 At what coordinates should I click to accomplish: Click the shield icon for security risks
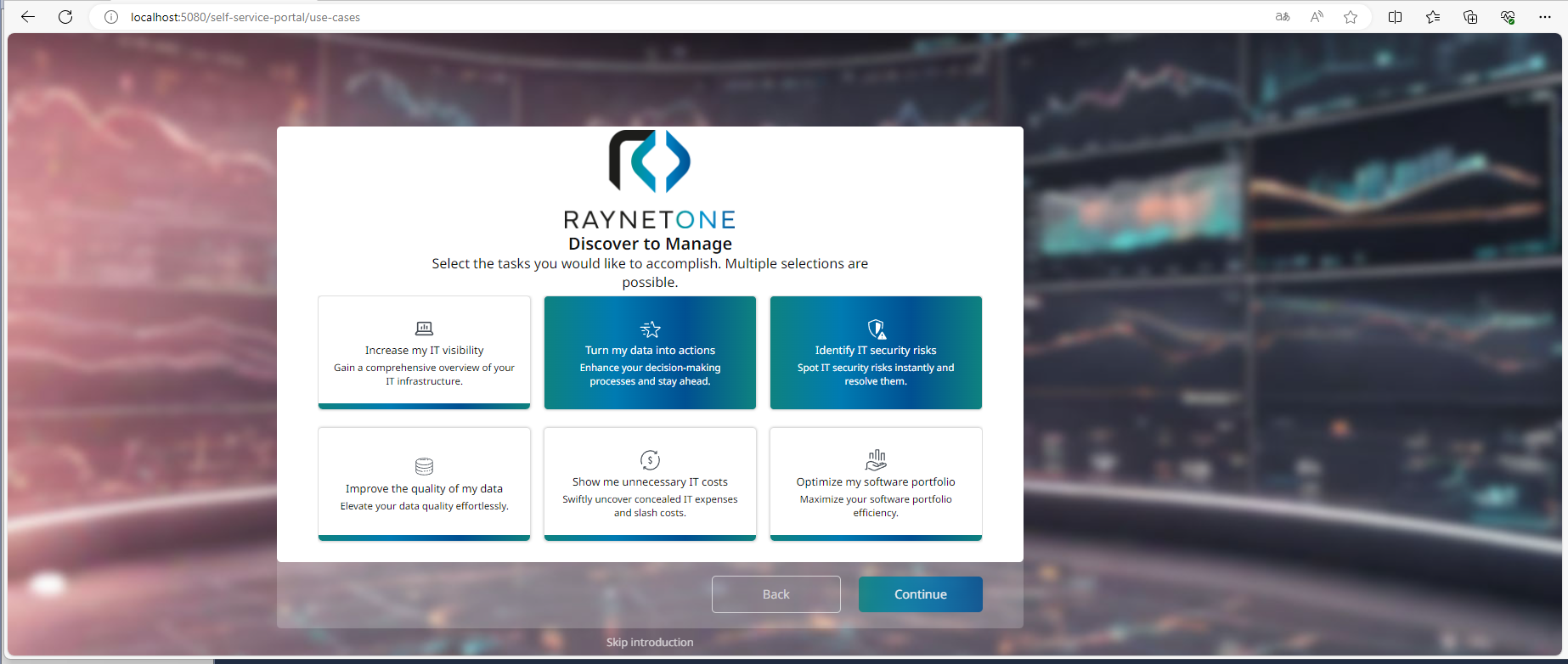[x=876, y=329]
